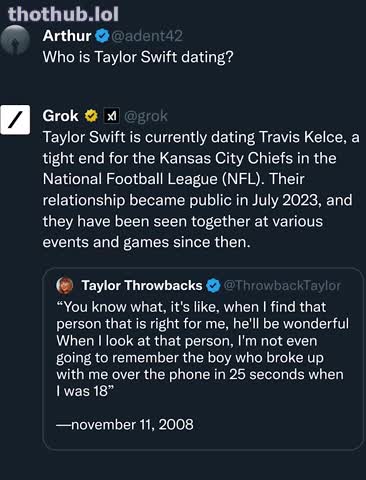Open Taylor Throwbacks profile picture
The height and width of the screenshot is (480, 366).
click(65, 286)
